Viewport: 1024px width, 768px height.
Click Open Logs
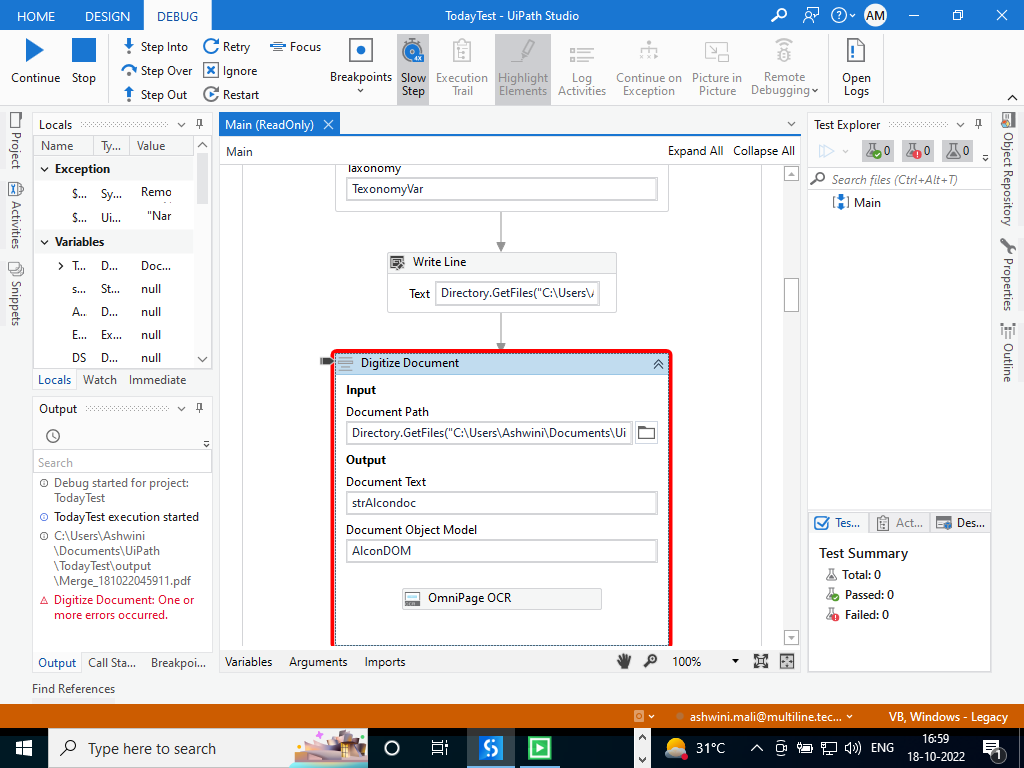click(856, 69)
